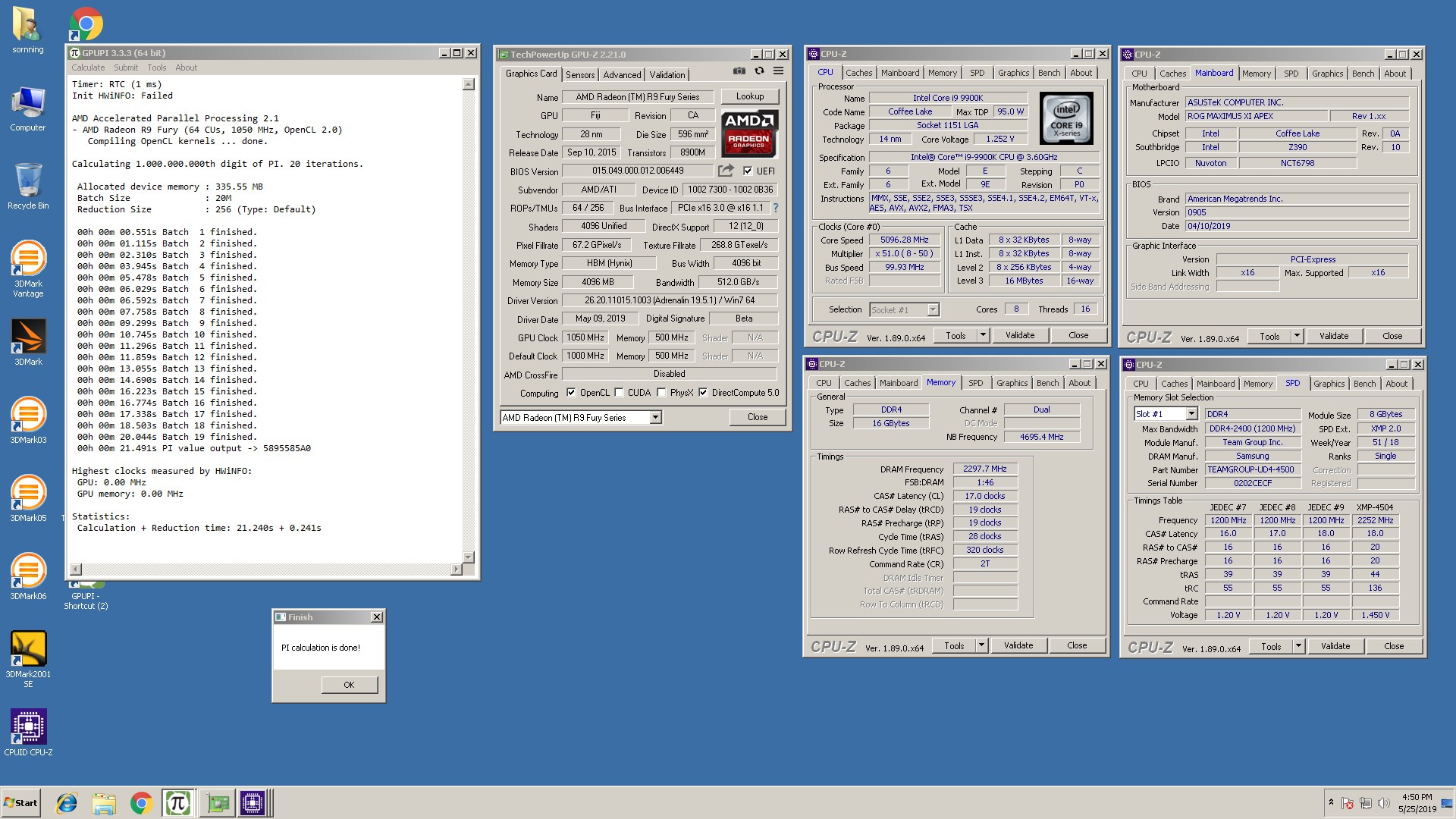Viewport: 1456px width, 819px height.
Task: Toggle the PhysX computing checkbox
Action: [x=661, y=392]
